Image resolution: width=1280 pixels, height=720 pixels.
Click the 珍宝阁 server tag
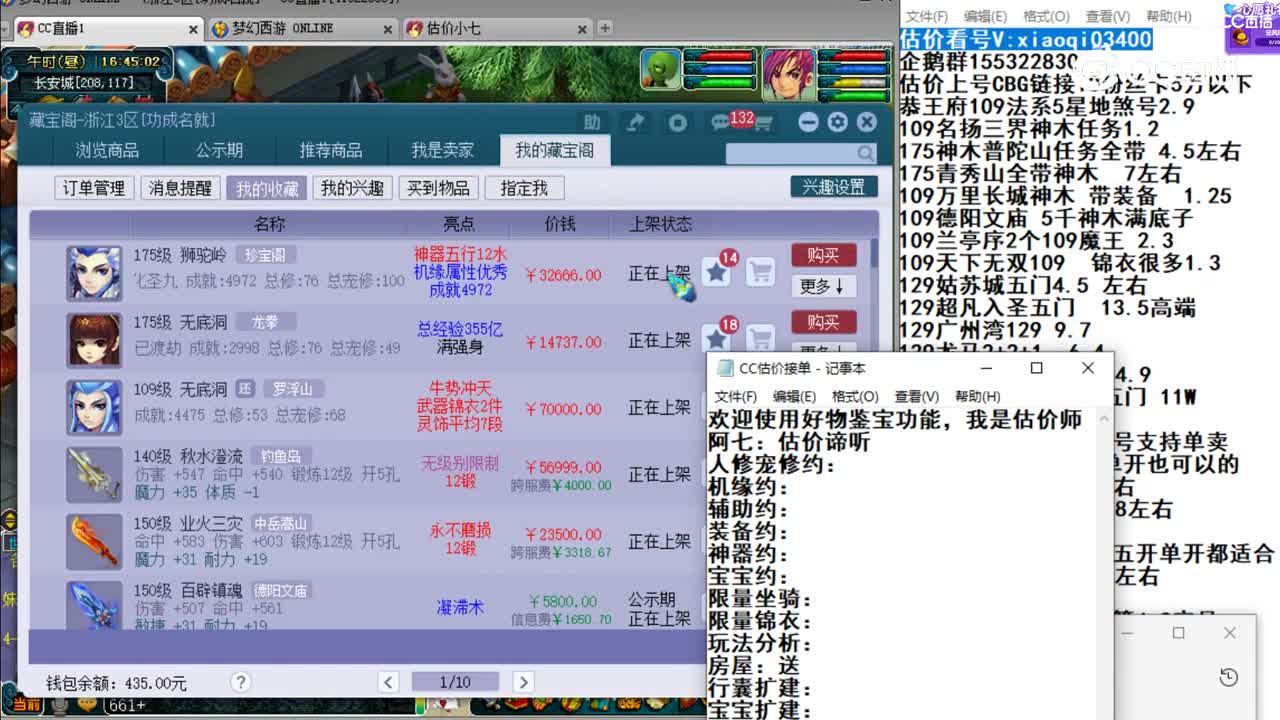(x=265, y=255)
